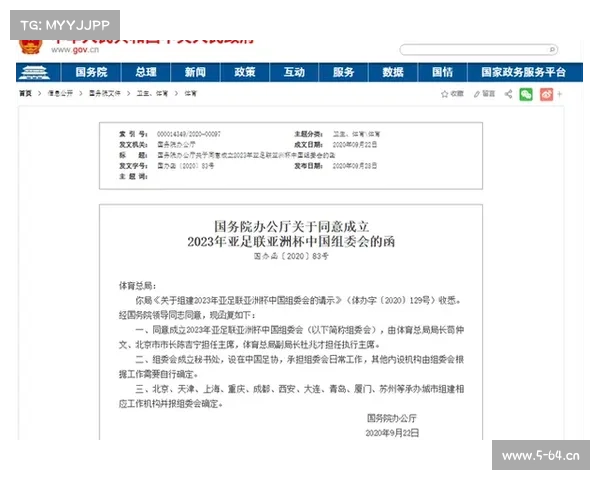Open the 数据 navigation tab

coord(393,73)
